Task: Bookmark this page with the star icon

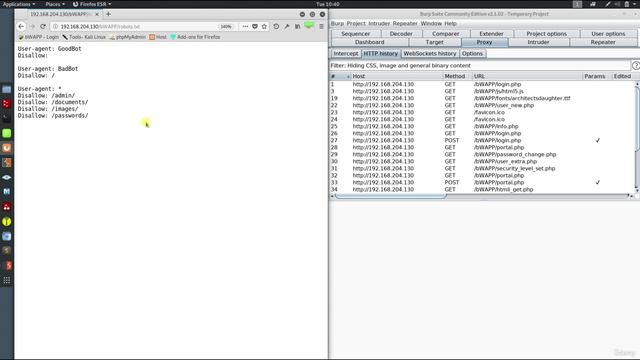Action: tap(264, 26)
